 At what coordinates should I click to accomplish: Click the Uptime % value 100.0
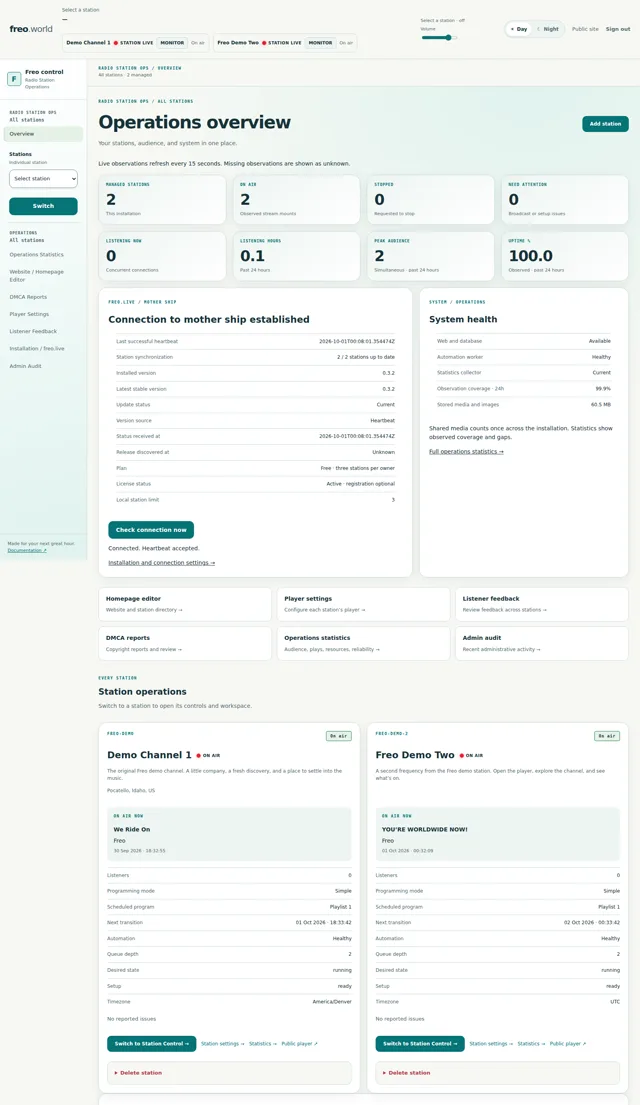(x=531, y=256)
